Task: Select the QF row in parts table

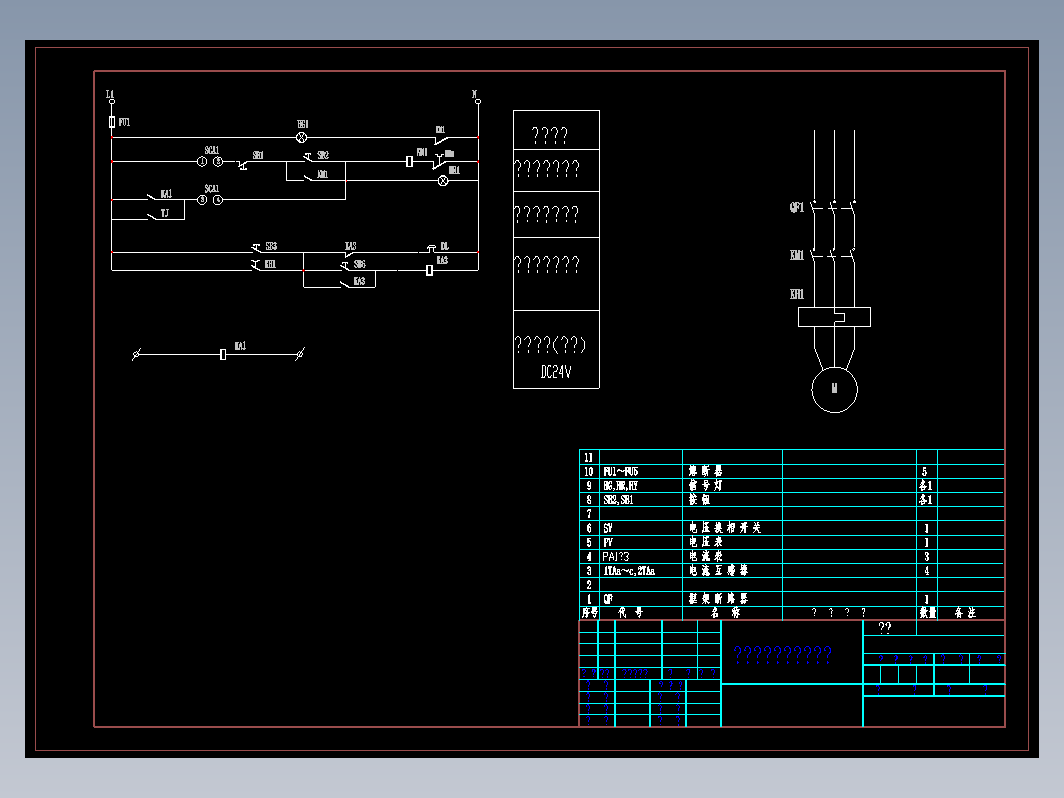Action: tap(792, 599)
